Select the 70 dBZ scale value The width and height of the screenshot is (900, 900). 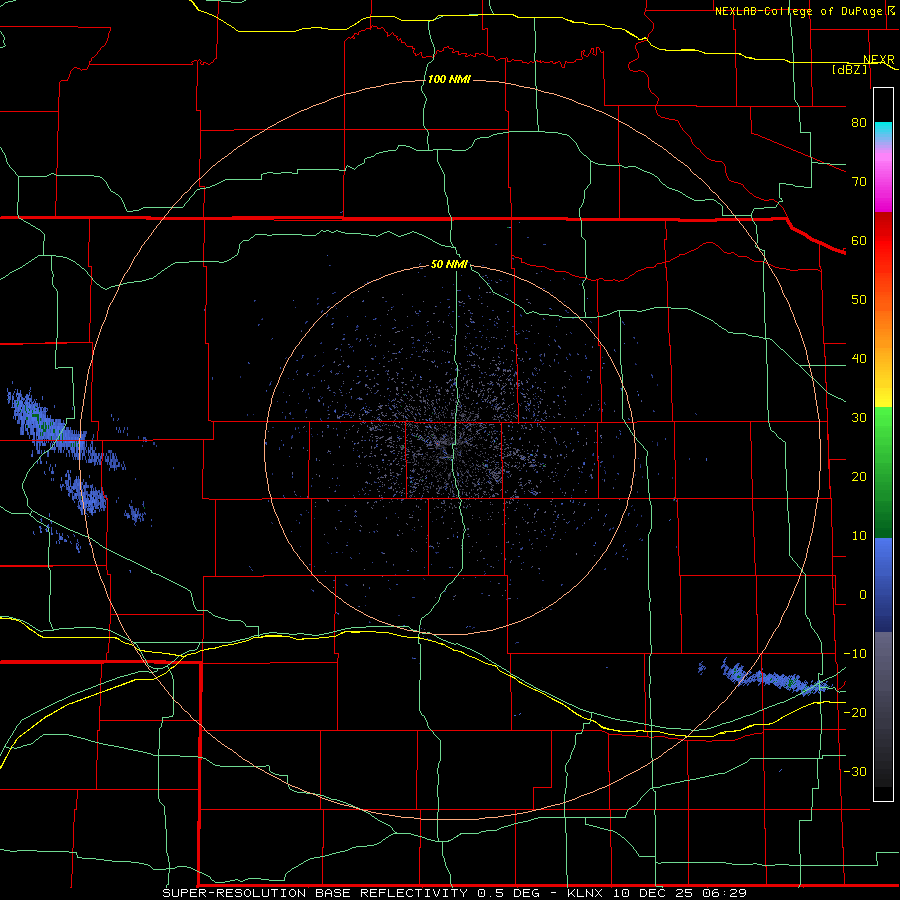click(859, 182)
